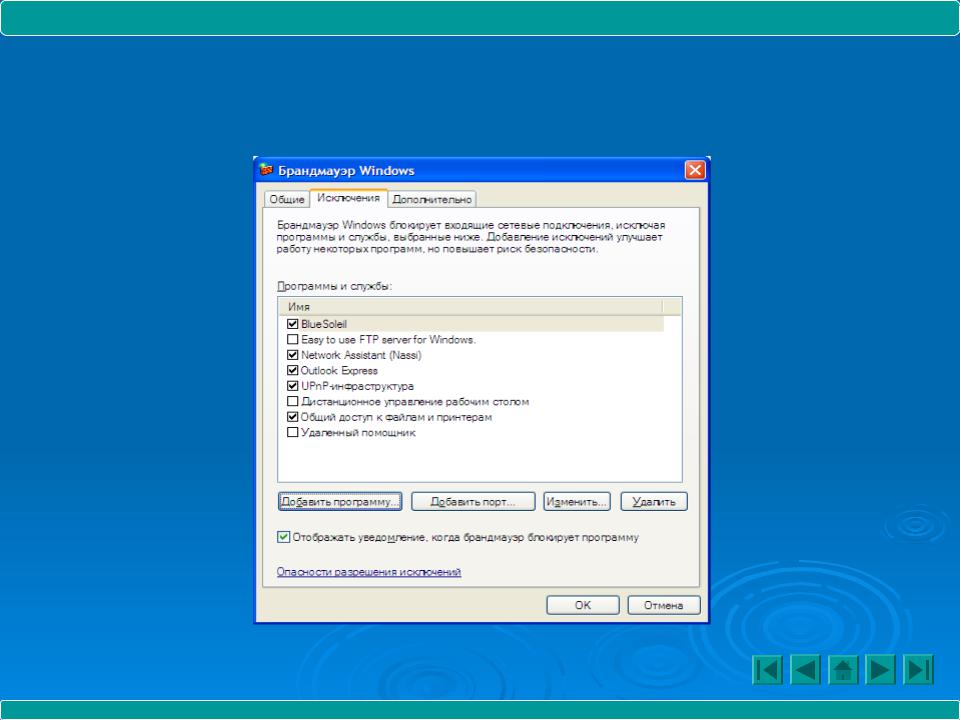Screen dimensions: 960x720
Task: Click the firewall icon in title bar
Action: click(x=266, y=170)
